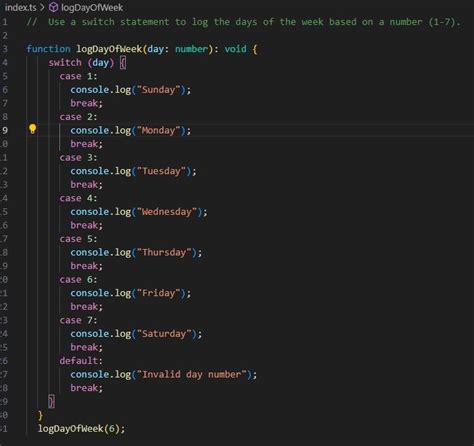Click the void return type
The image size is (474, 446).
(235, 49)
